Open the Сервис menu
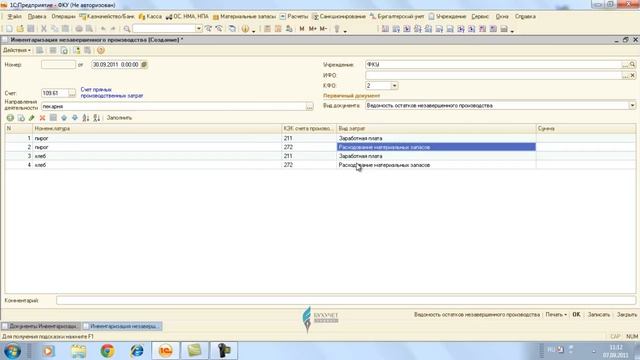Screen dimensions: 640x360 480,17
